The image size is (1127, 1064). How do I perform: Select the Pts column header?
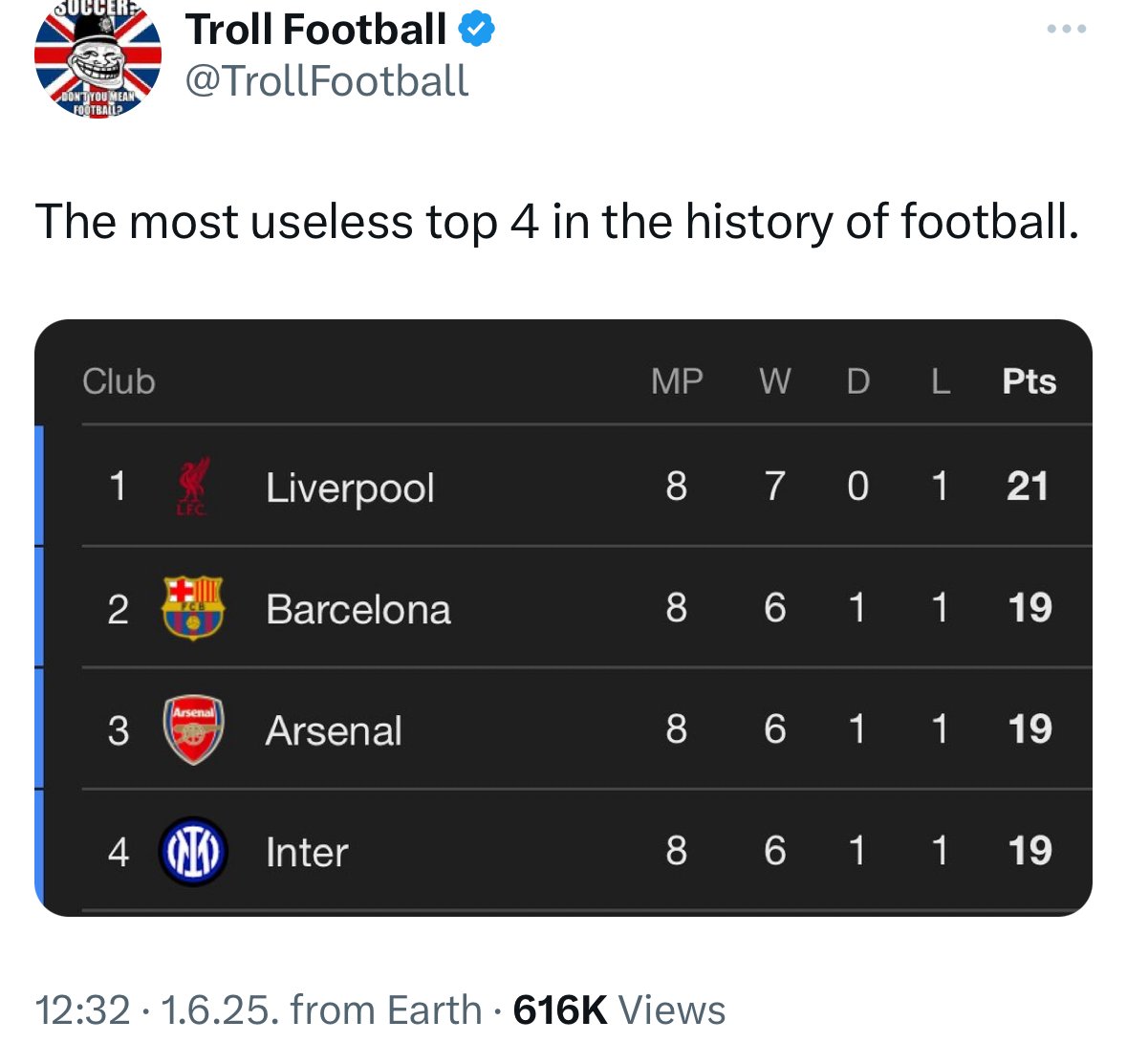(x=1029, y=381)
